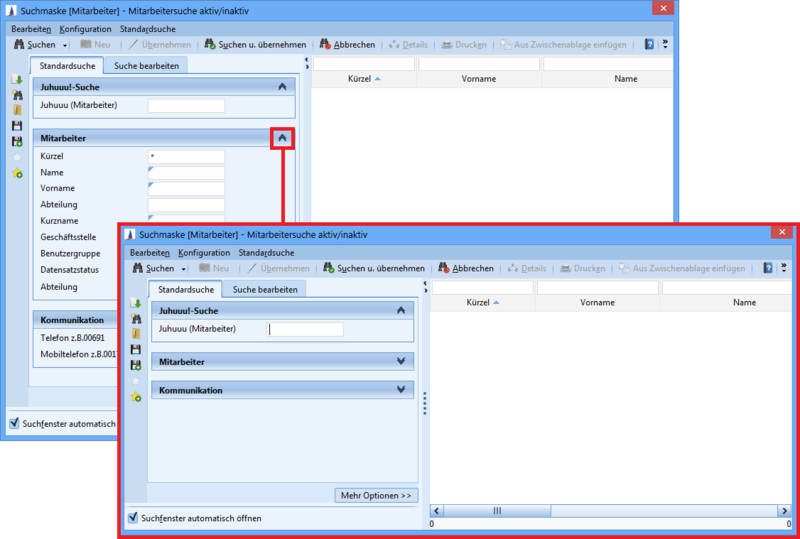Click Abbrechen in back window toolbar

click(x=347, y=44)
